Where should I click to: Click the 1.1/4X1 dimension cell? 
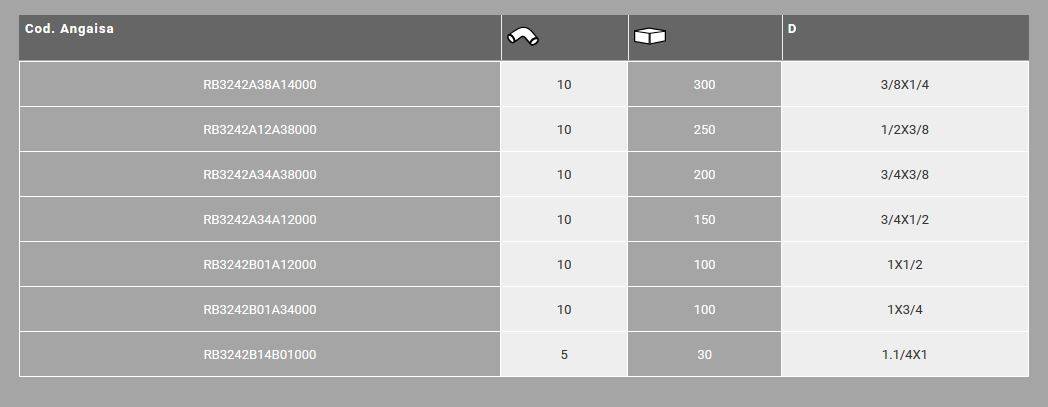point(904,355)
